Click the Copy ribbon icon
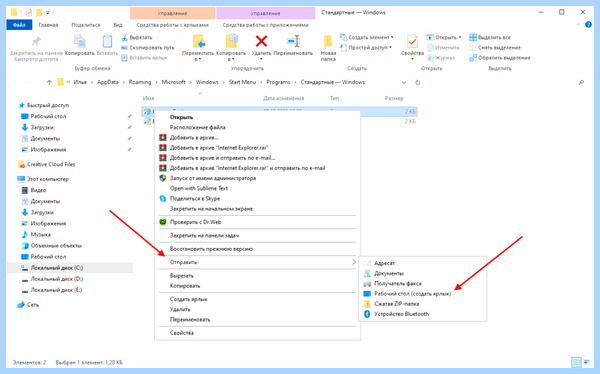The height and width of the screenshot is (374, 600). click(x=80, y=41)
